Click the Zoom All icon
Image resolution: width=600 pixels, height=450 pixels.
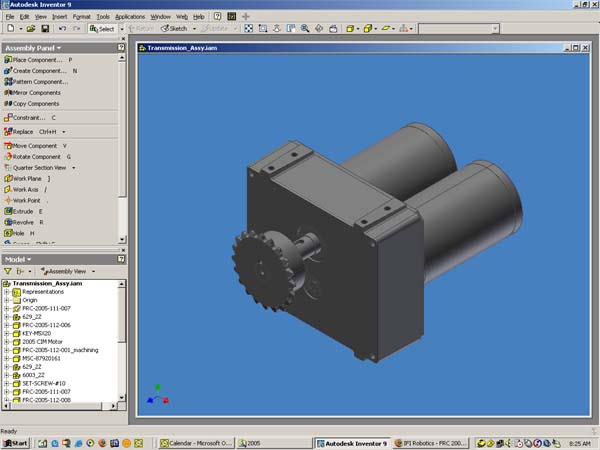249,28
